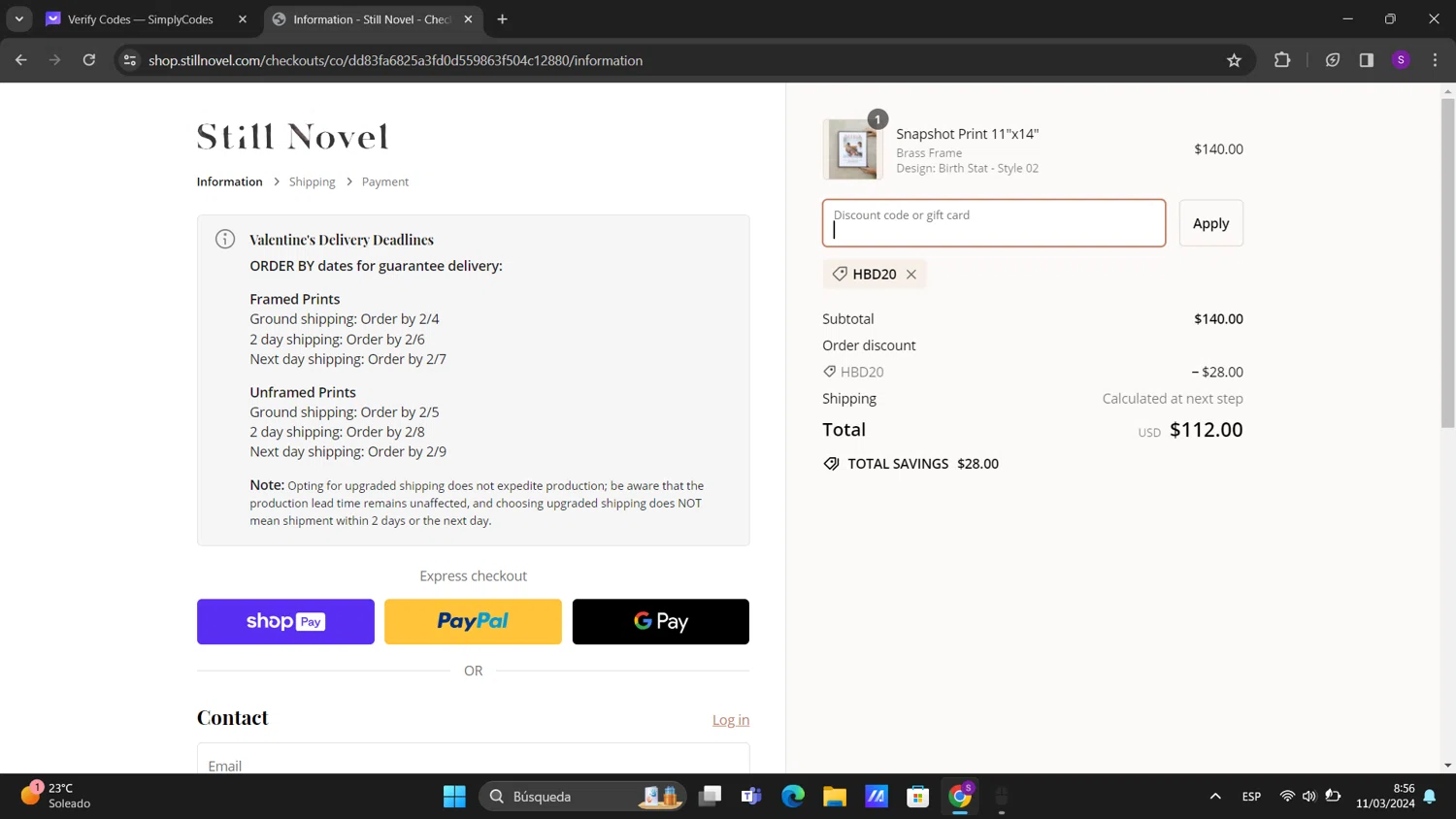Close the Still Novel checkout tab
Screen dimensions: 1456x819
coord(468,19)
